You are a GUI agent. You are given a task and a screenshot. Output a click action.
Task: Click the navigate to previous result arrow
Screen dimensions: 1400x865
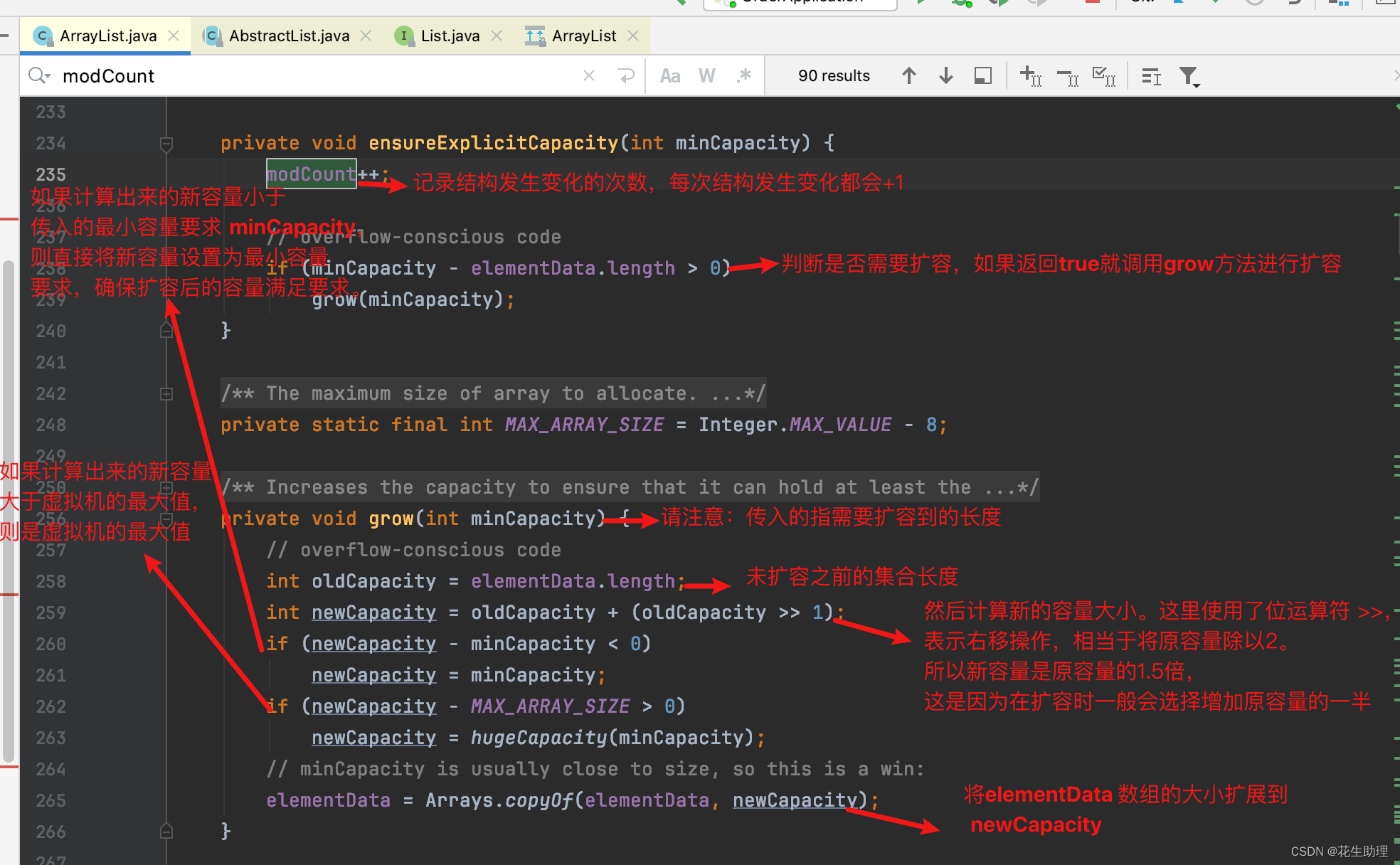coord(907,77)
